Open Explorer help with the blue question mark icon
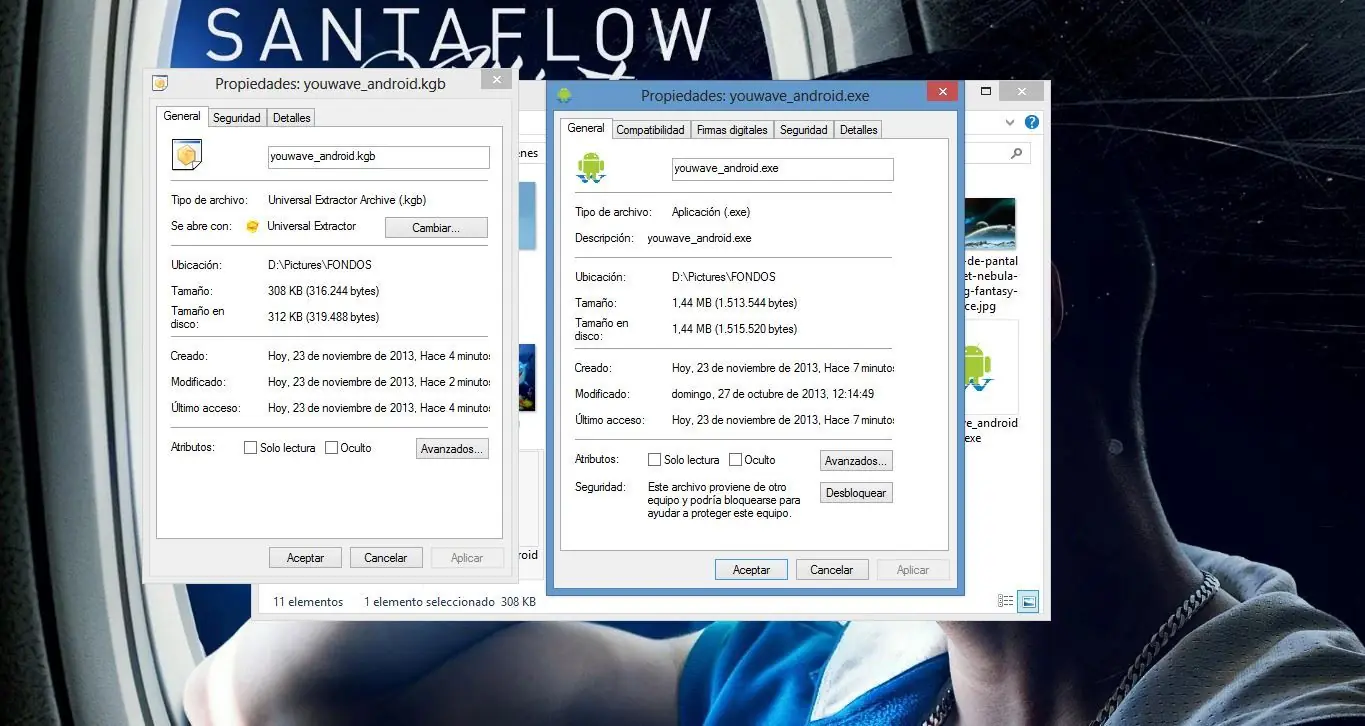 [1032, 122]
